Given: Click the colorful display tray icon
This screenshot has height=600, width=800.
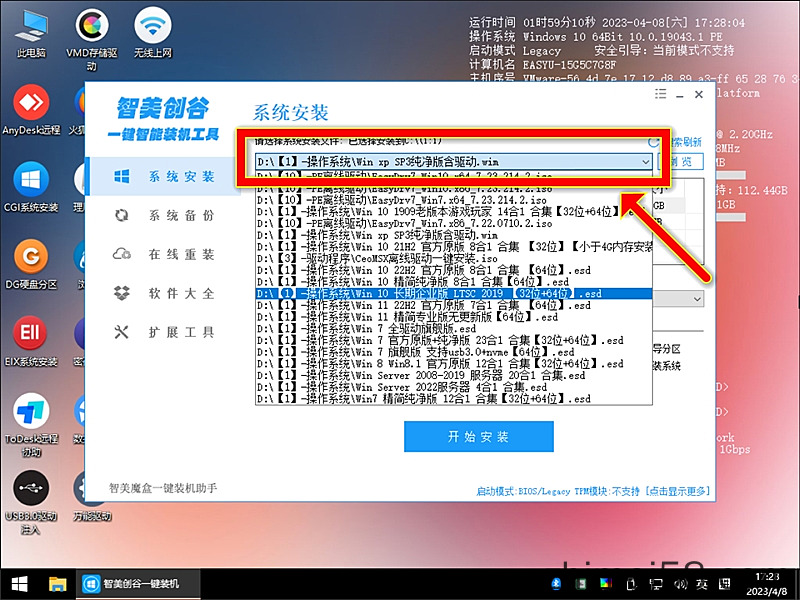Looking at the screenshot, I should tap(605, 583).
